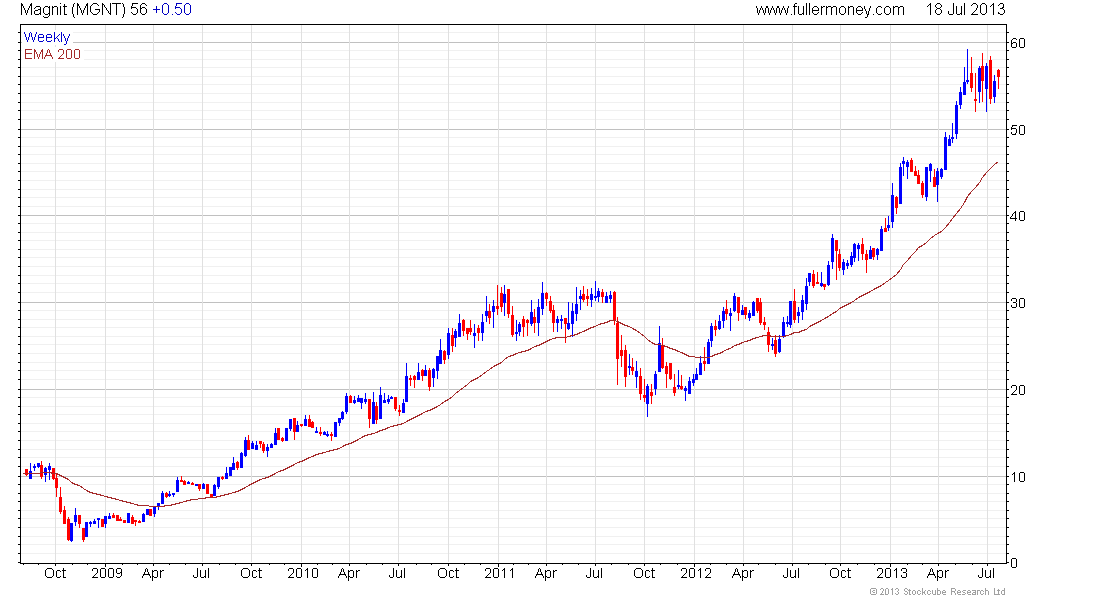Click the '40' price axis label
This screenshot has height=600, width=1100.
(1018, 217)
